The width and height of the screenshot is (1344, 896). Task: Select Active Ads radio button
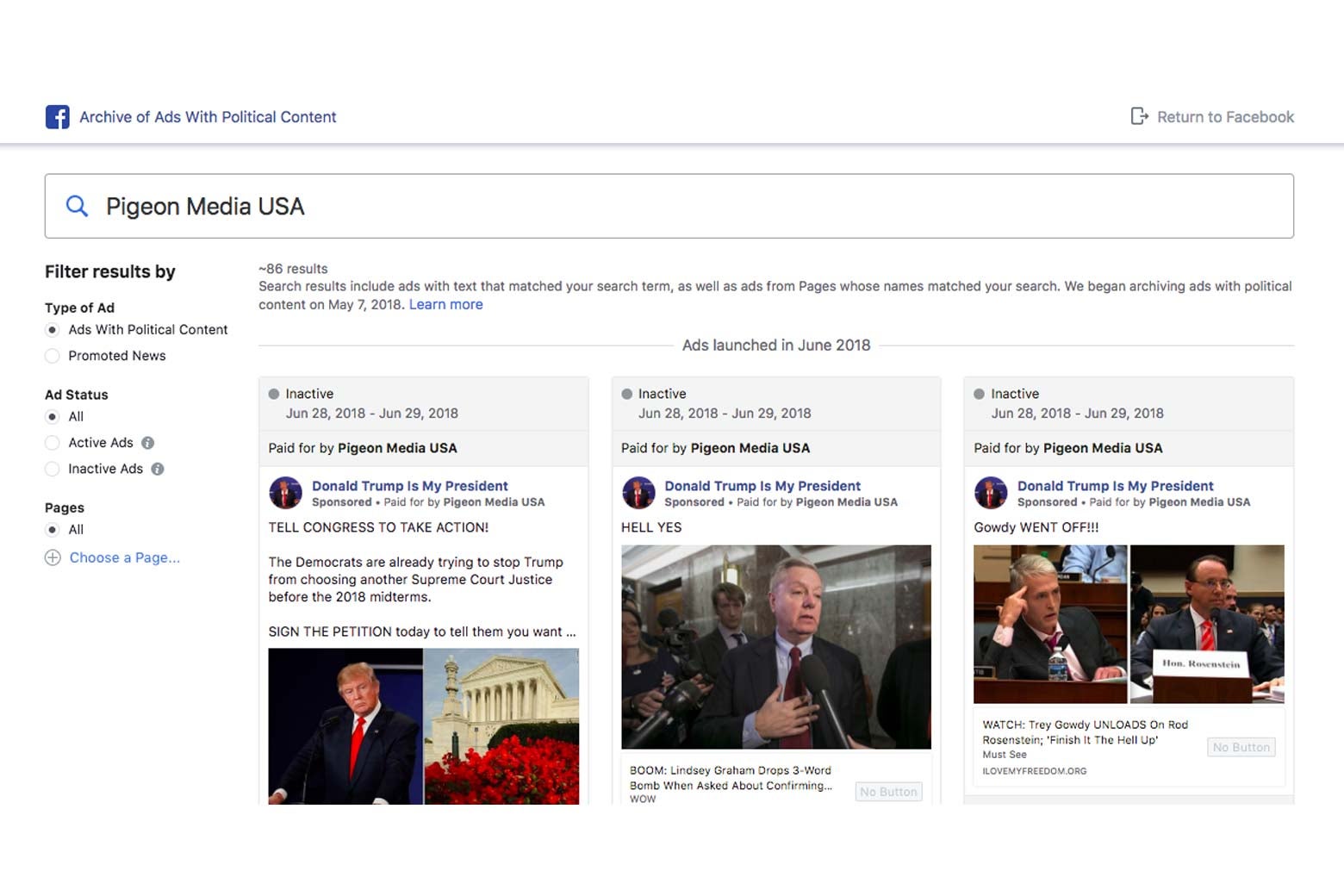point(53,443)
